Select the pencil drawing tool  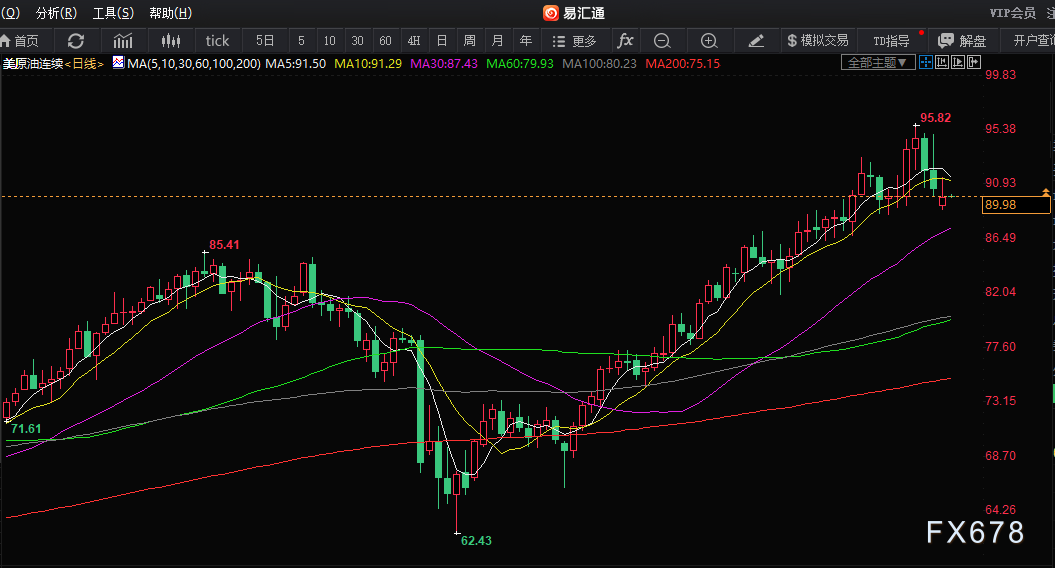[x=756, y=41]
